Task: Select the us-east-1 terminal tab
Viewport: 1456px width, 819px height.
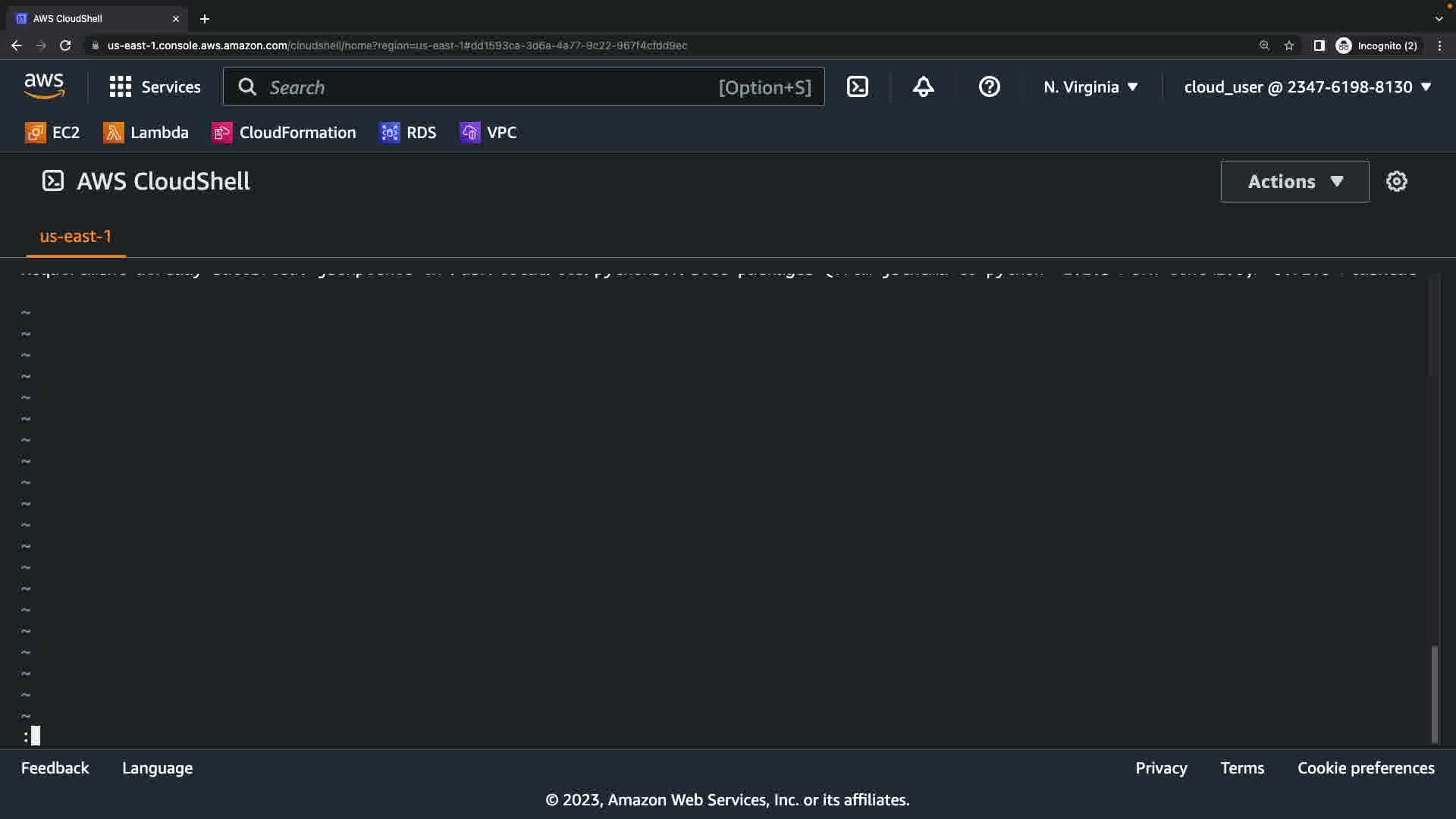Action: coord(75,237)
